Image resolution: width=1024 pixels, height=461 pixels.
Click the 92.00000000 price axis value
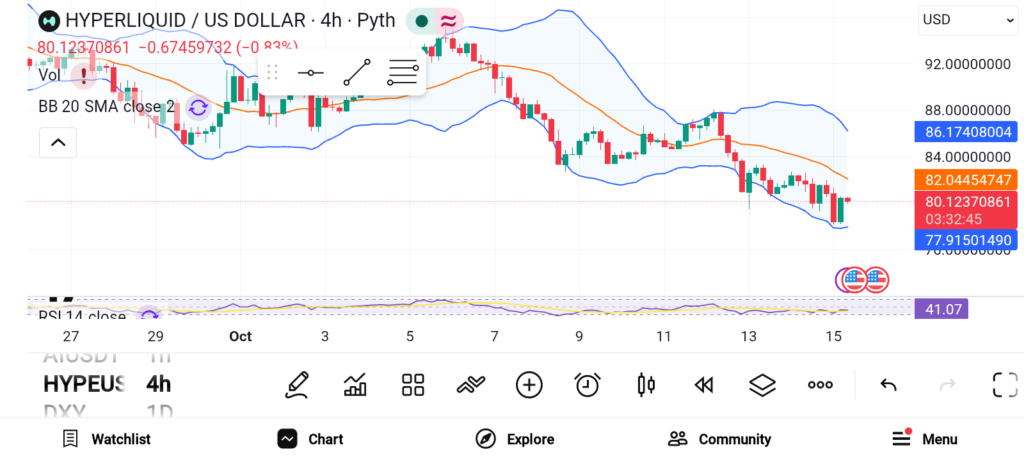point(967,64)
